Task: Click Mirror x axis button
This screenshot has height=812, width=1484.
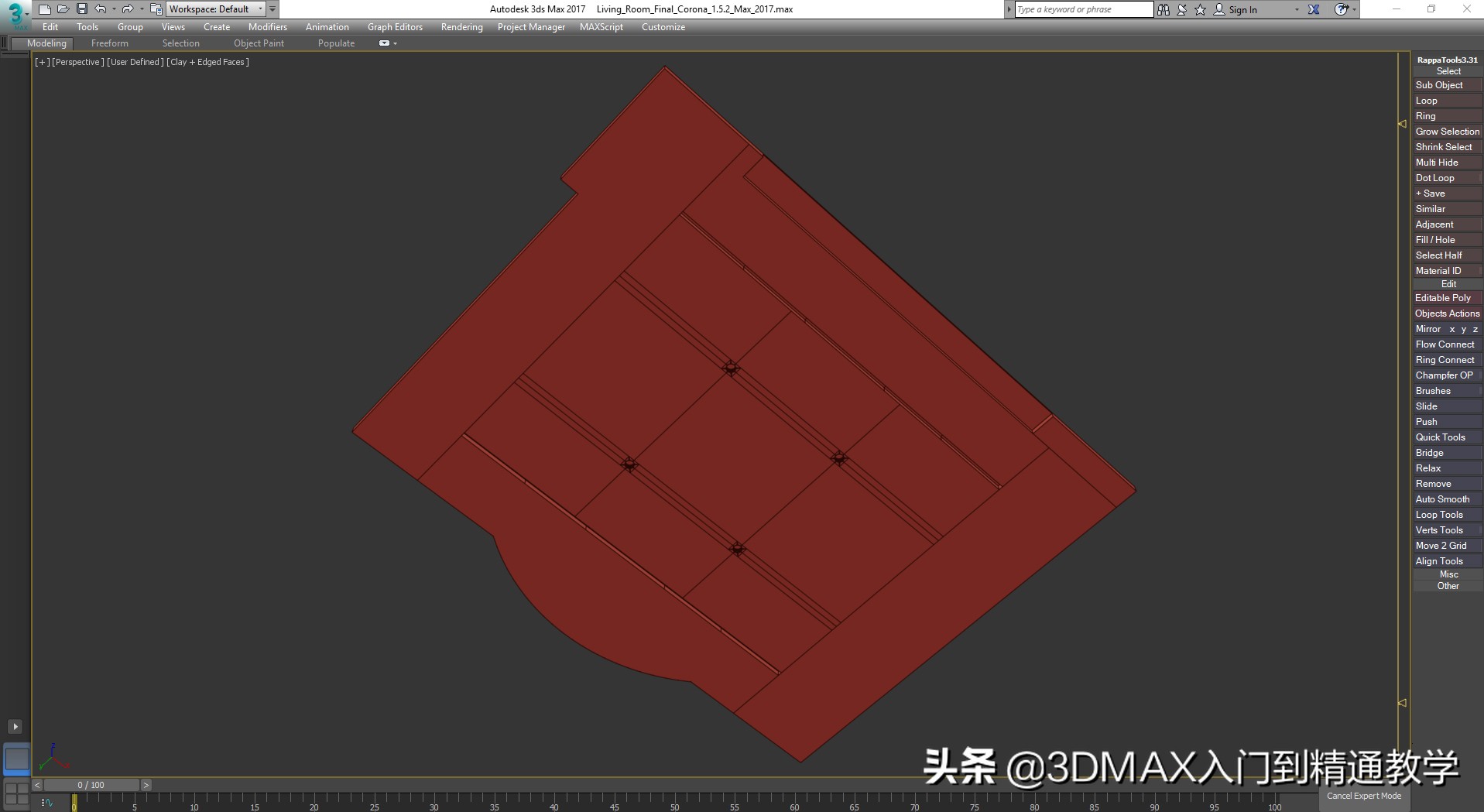Action: pyautogui.click(x=1452, y=329)
